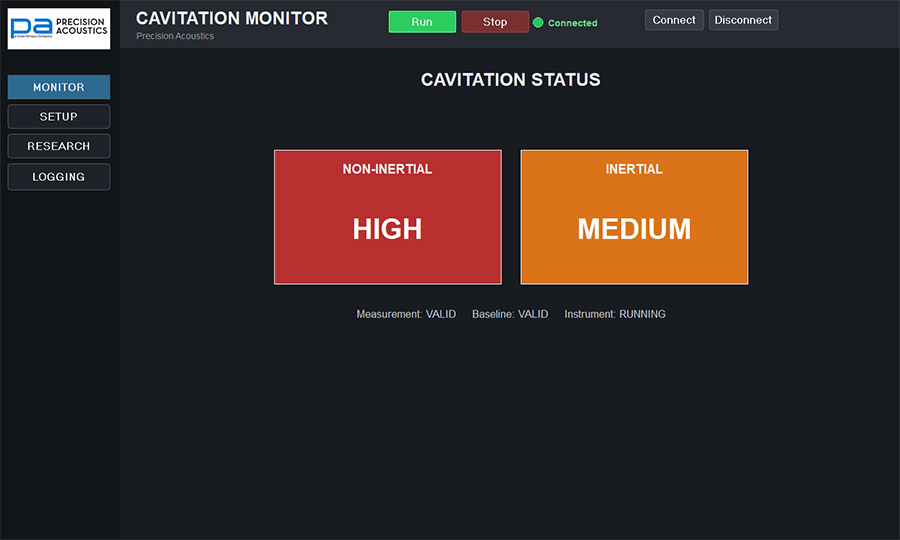Click the Instrument: RUNNING status text
The width and height of the screenshot is (900, 540).
point(615,314)
